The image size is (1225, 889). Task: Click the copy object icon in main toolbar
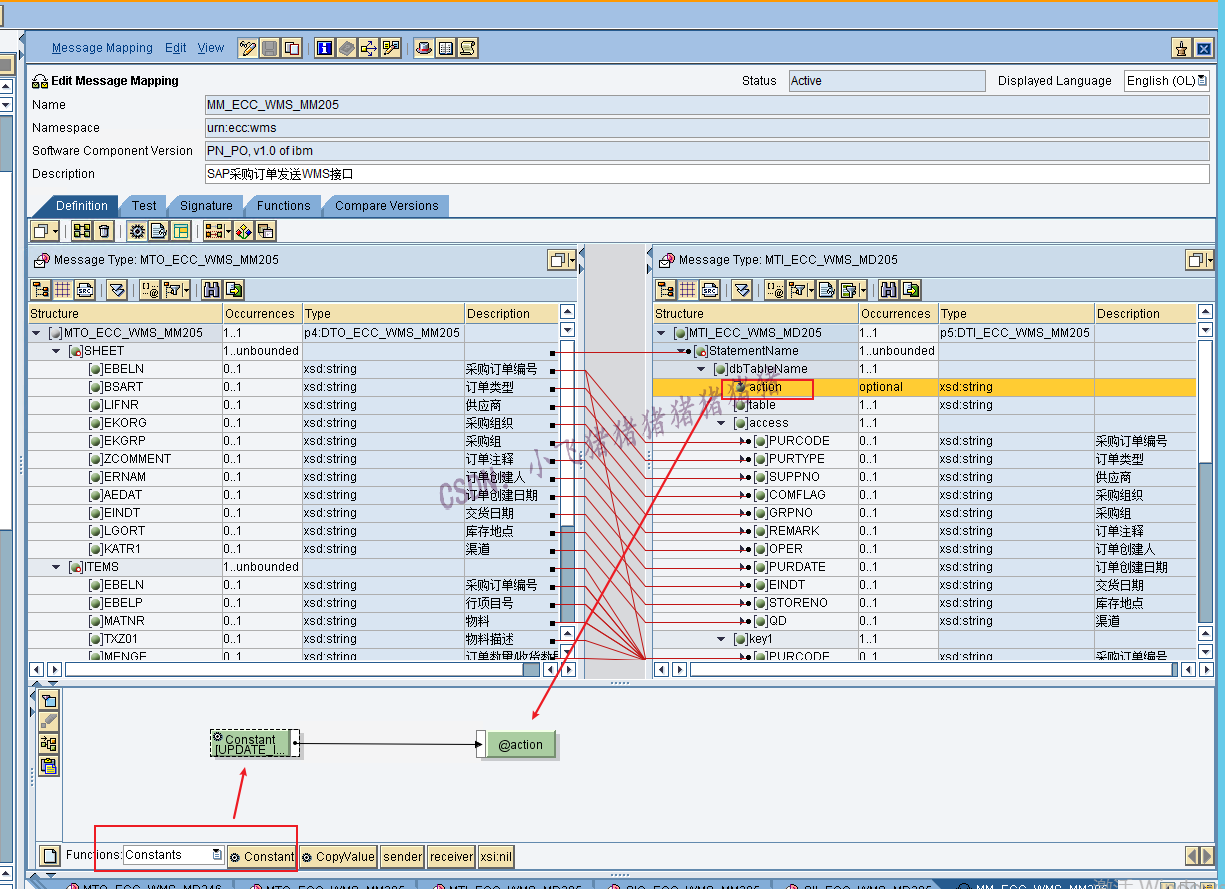[291, 48]
